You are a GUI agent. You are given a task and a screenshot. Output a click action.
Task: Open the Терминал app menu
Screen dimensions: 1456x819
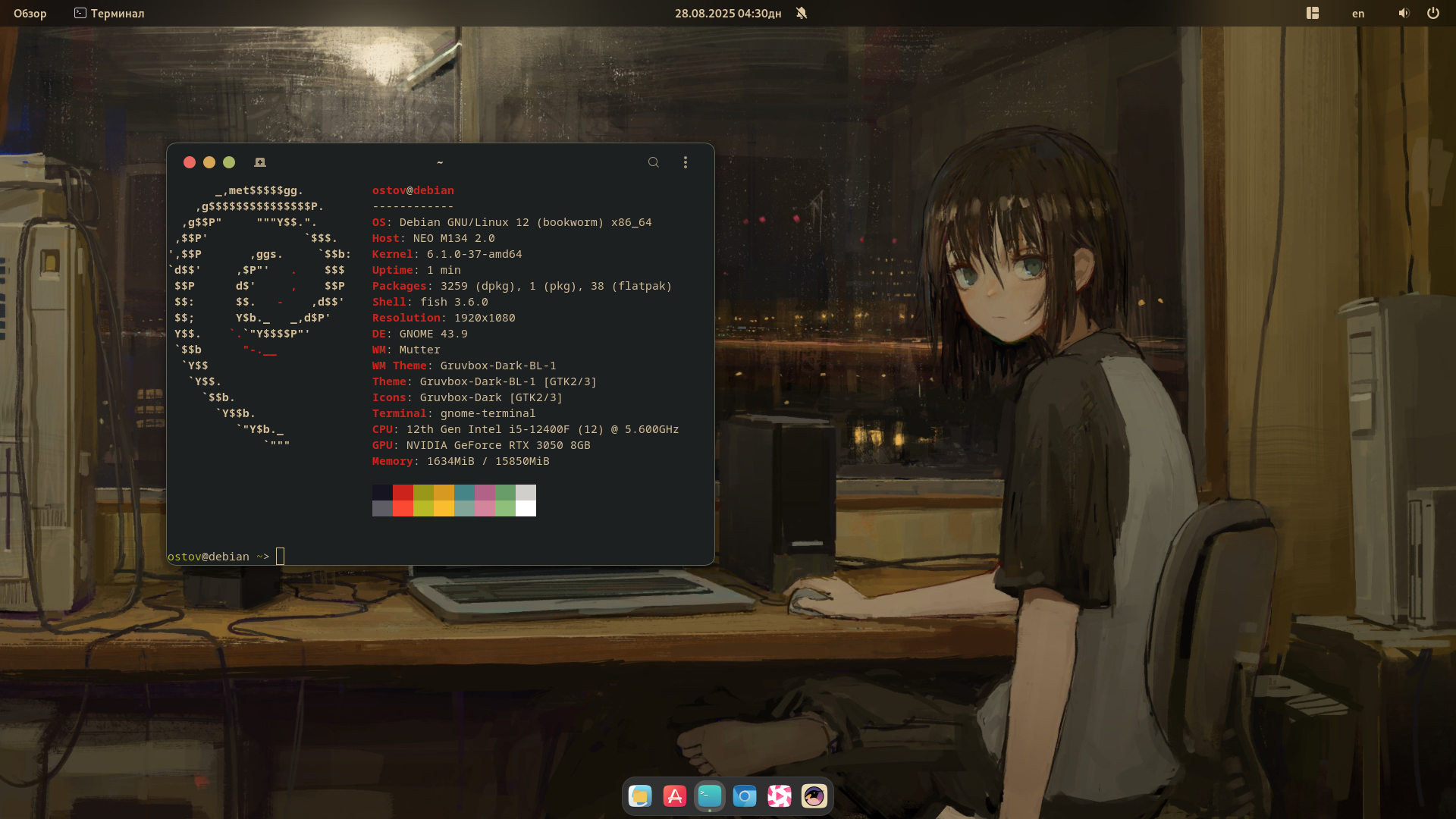(x=109, y=14)
